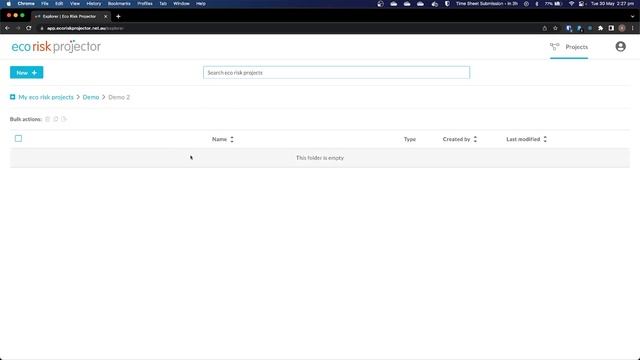Open a new browser tab with plus
Screen dimensions: 640x360
pyautogui.click(x=118, y=16)
